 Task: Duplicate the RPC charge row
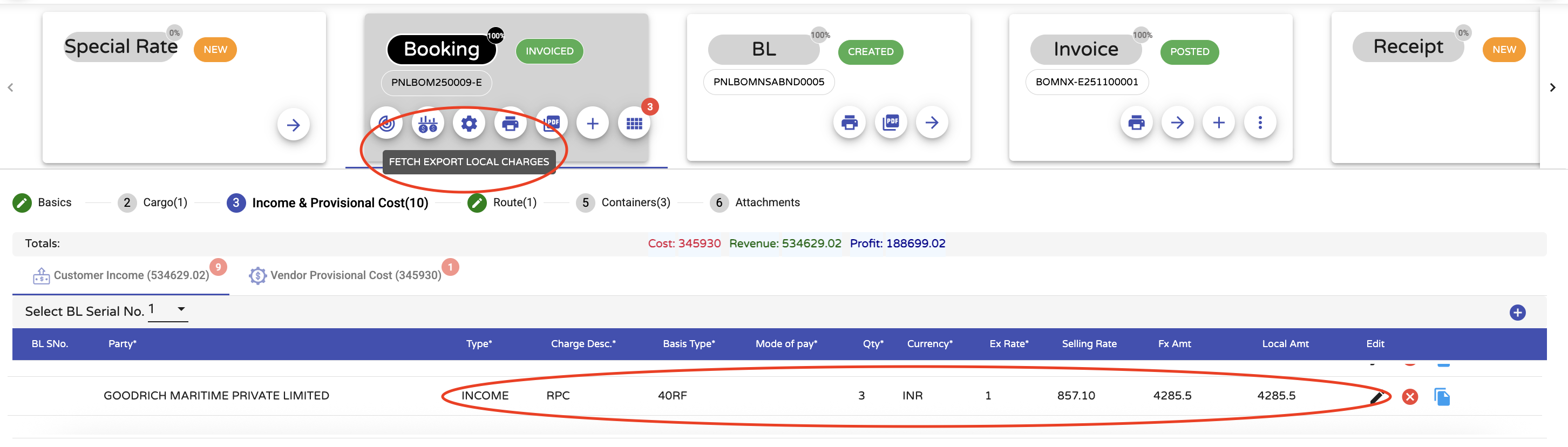(1441, 397)
